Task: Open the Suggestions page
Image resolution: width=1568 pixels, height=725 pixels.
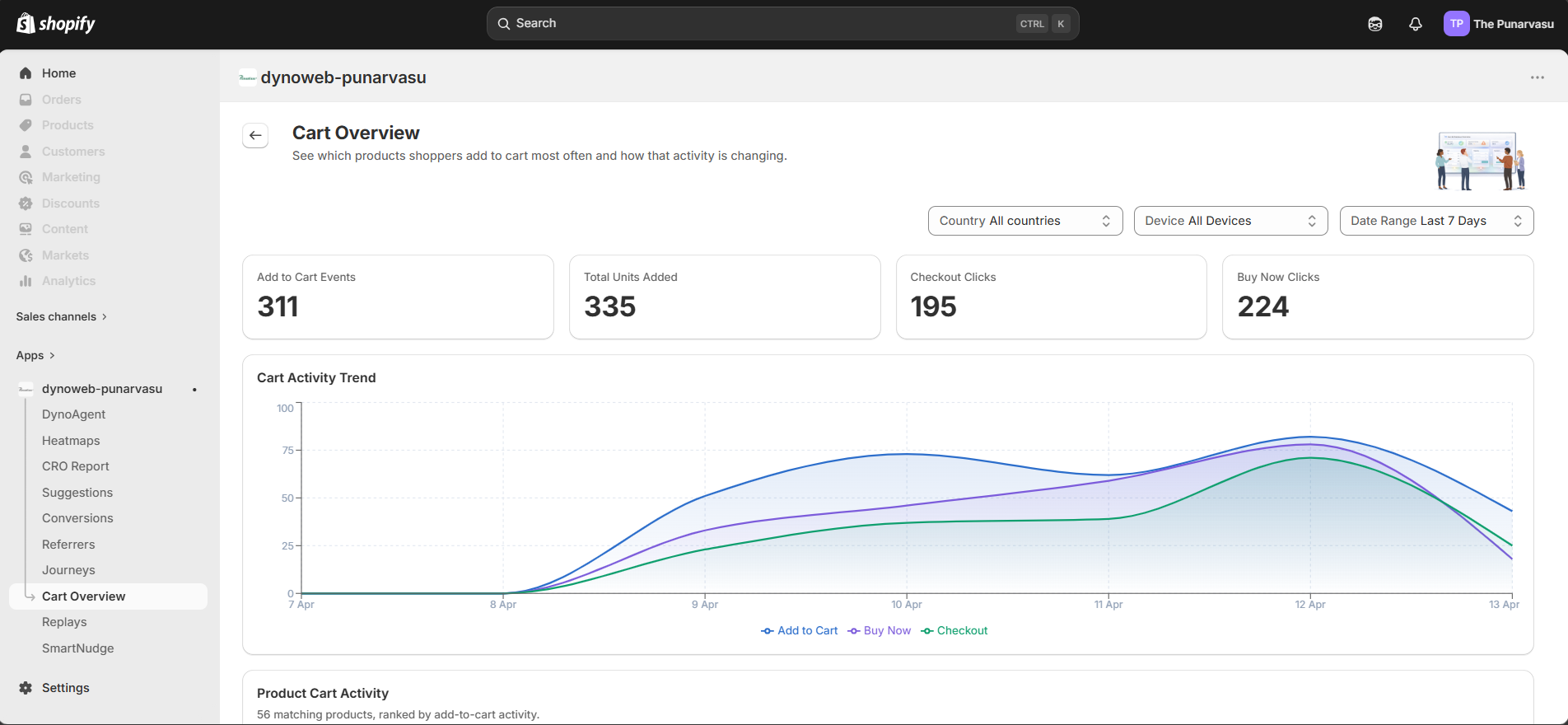Action: [77, 493]
